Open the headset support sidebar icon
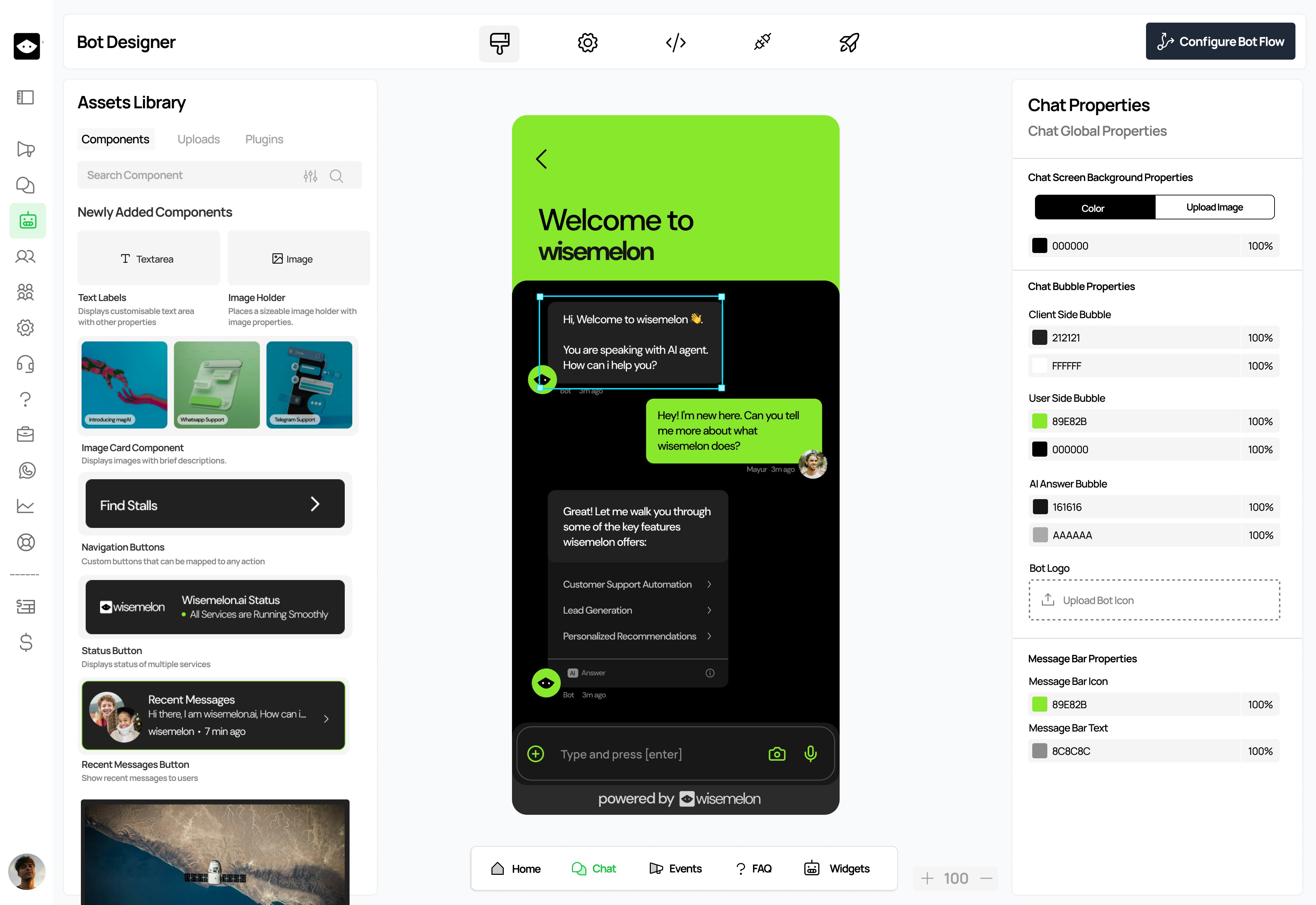1316x905 pixels. point(25,363)
